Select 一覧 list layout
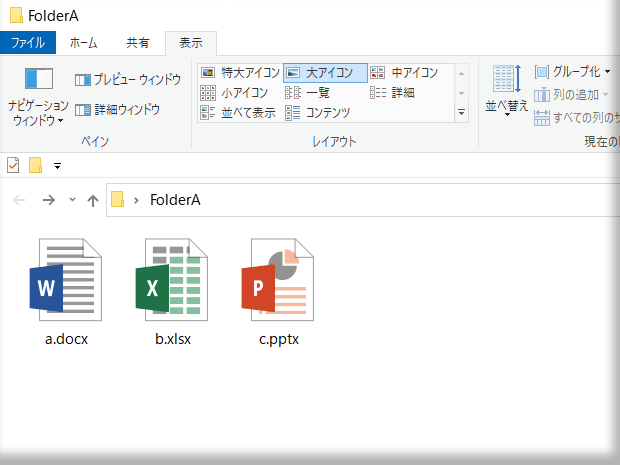620x465 pixels. point(307,93)
